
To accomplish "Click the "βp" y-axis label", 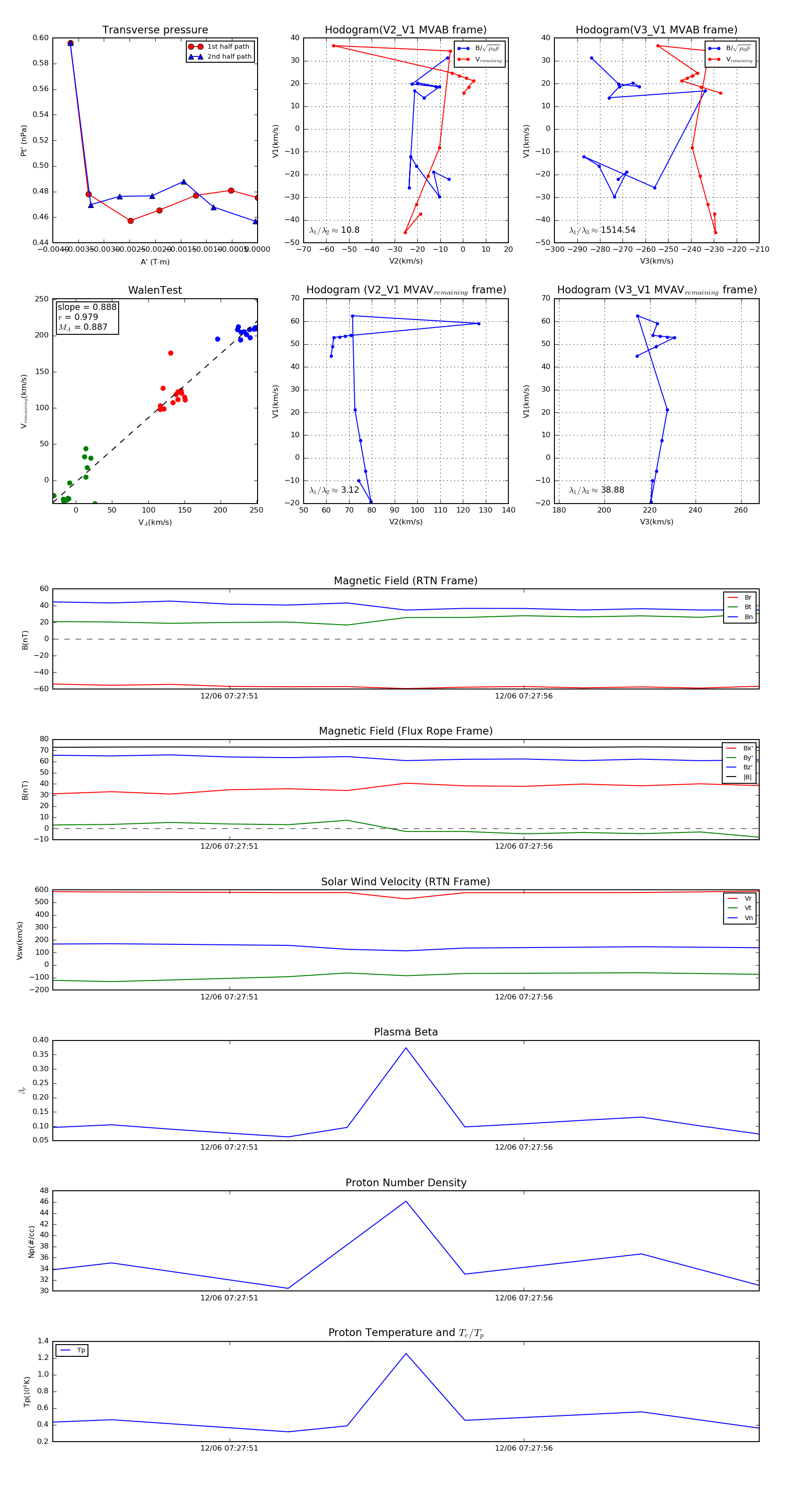I will coord(22,1091).
